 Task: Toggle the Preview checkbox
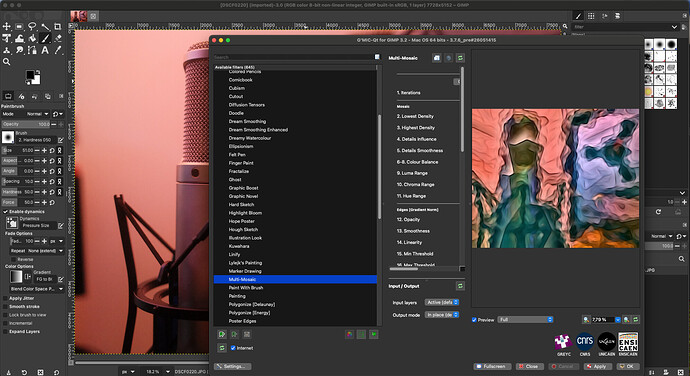tap(474, 320)
